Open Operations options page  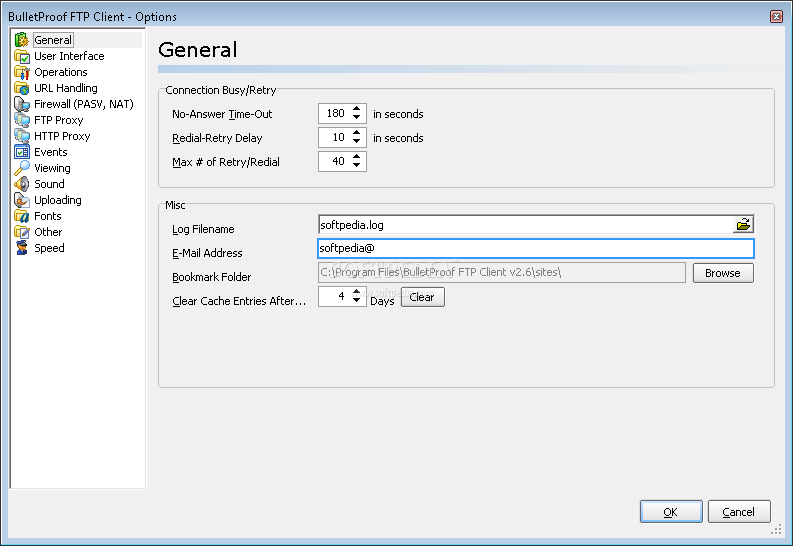pyautogui.click(x=61, y=72)
